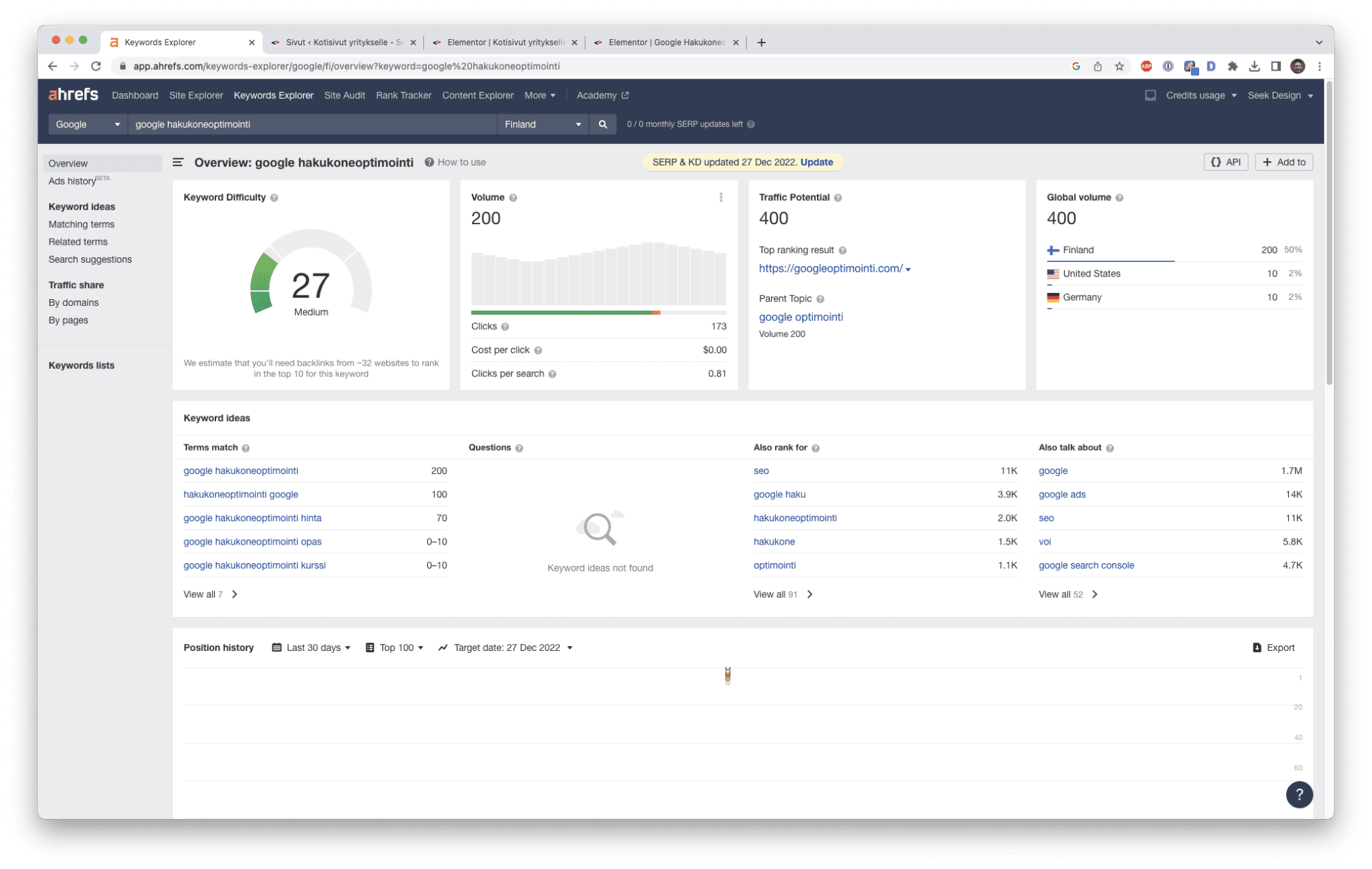Open the Chrome extensions puzzle icon
The width and height of the screenshot is (1372, 869).
coord(1233,66)
